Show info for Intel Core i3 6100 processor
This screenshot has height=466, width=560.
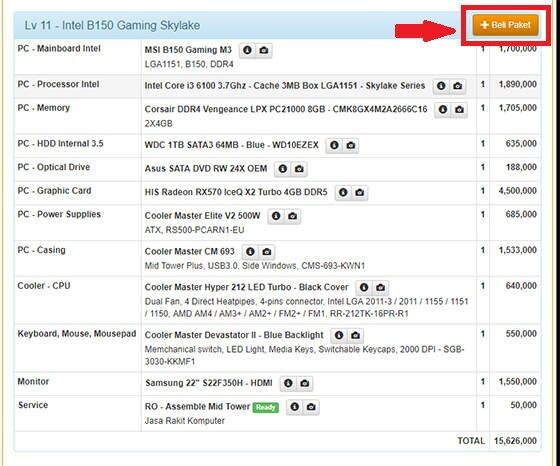click(x=441, y=86)
